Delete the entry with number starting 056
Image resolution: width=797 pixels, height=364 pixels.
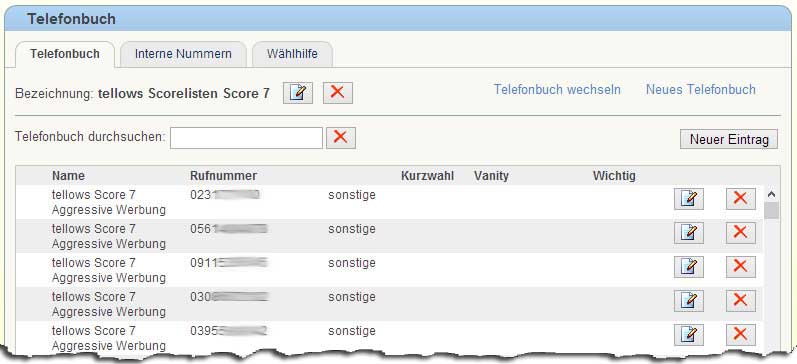(741, 233)
